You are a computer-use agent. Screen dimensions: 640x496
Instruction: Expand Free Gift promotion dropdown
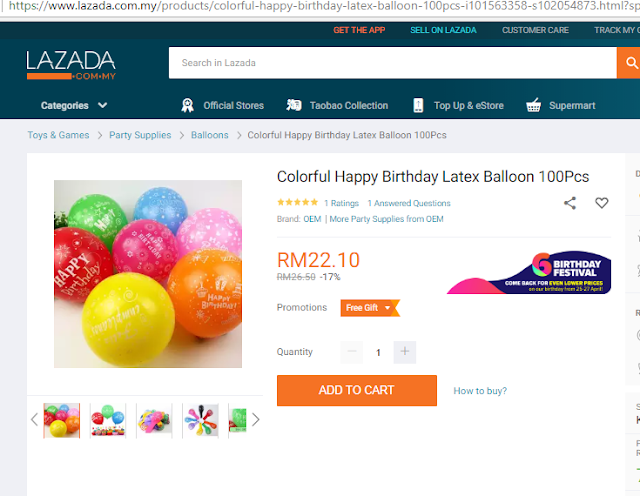pyautogui.click(x=370, y=308)
